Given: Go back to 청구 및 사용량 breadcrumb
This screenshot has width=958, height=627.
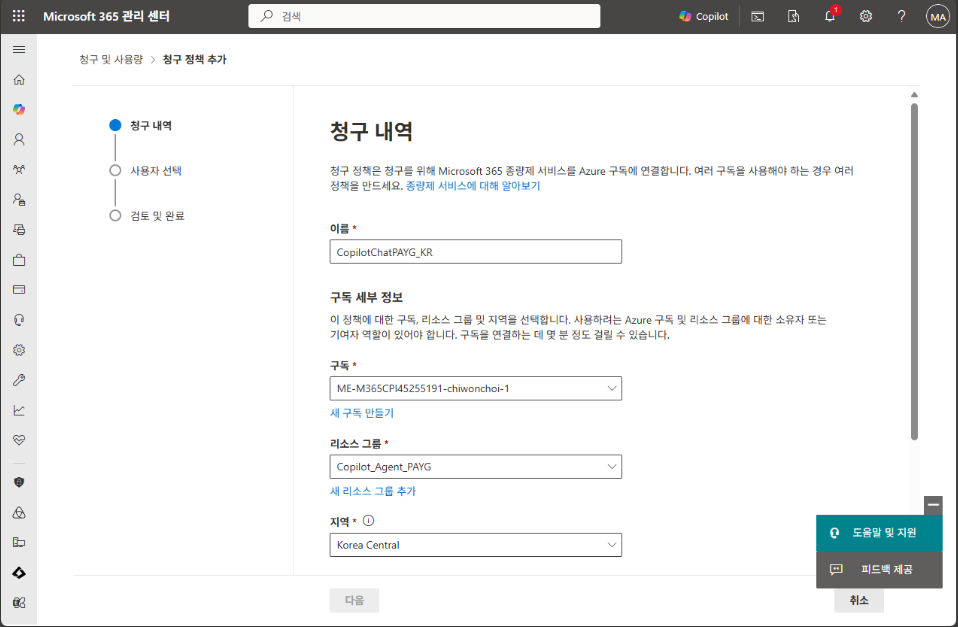Looking at the screenshot, I should [x=111, y=59].
